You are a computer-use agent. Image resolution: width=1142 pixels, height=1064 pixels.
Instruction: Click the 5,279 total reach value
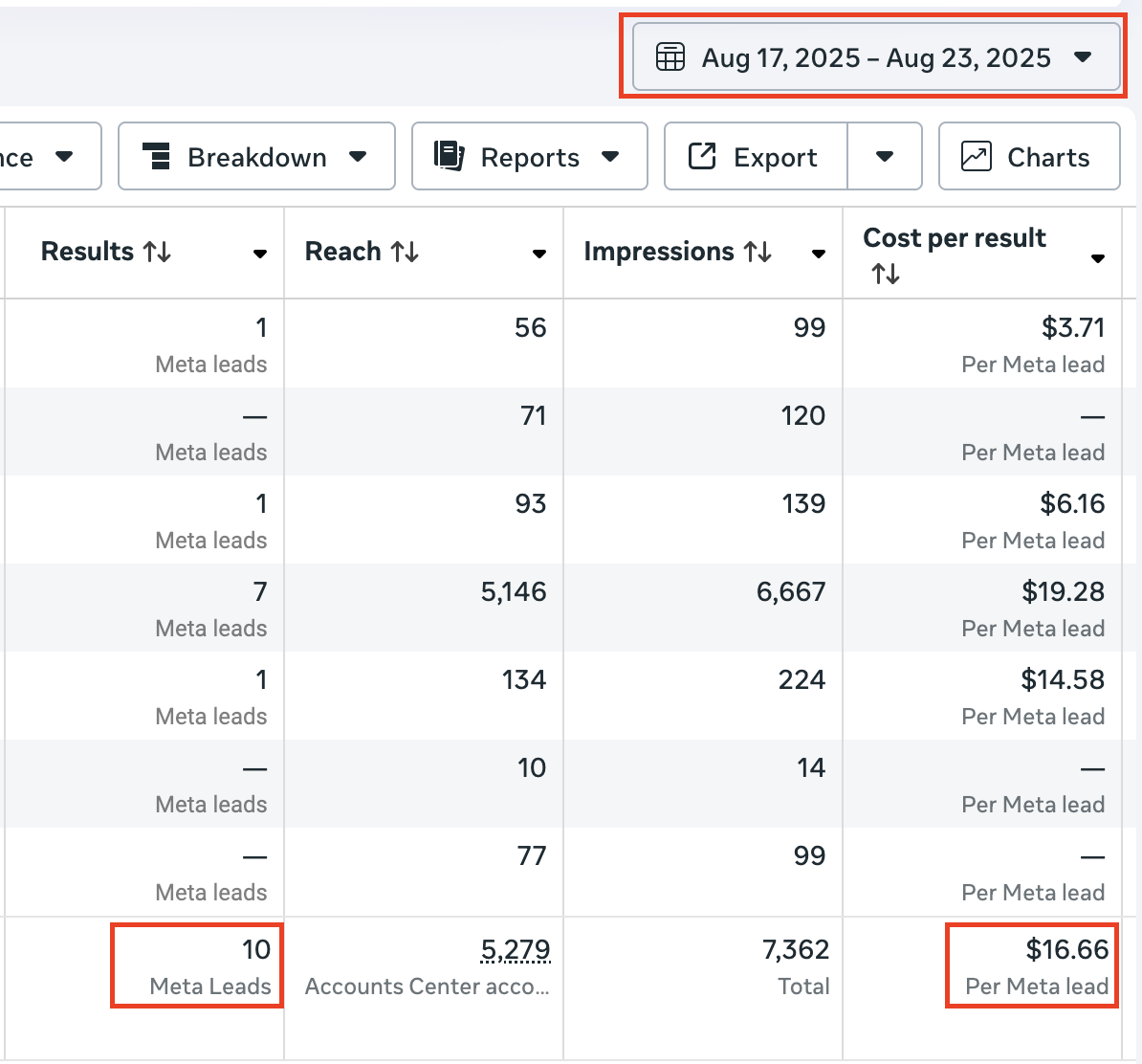click(516, 949)
